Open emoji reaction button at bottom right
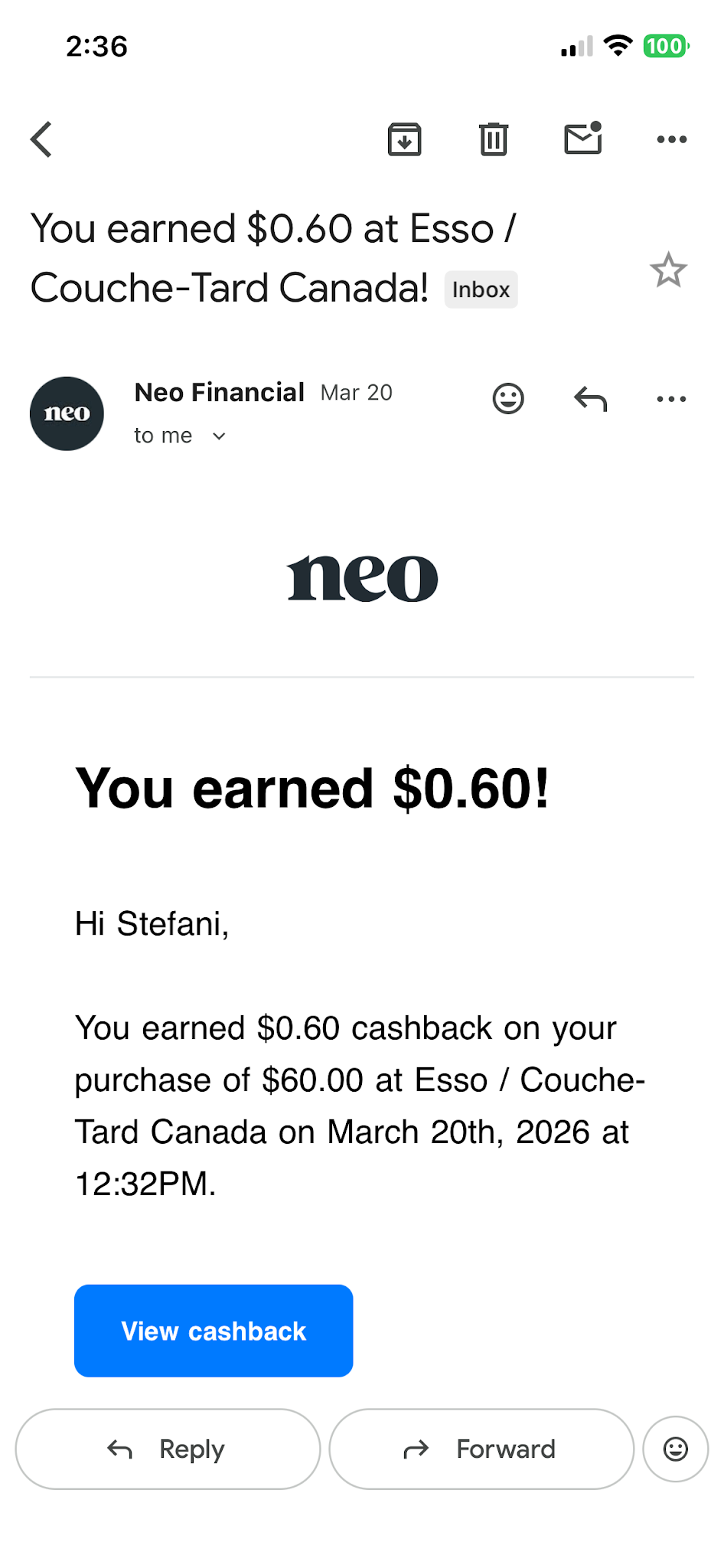Viewport: 724px width, 1568px height. [x=676, y=1449]
